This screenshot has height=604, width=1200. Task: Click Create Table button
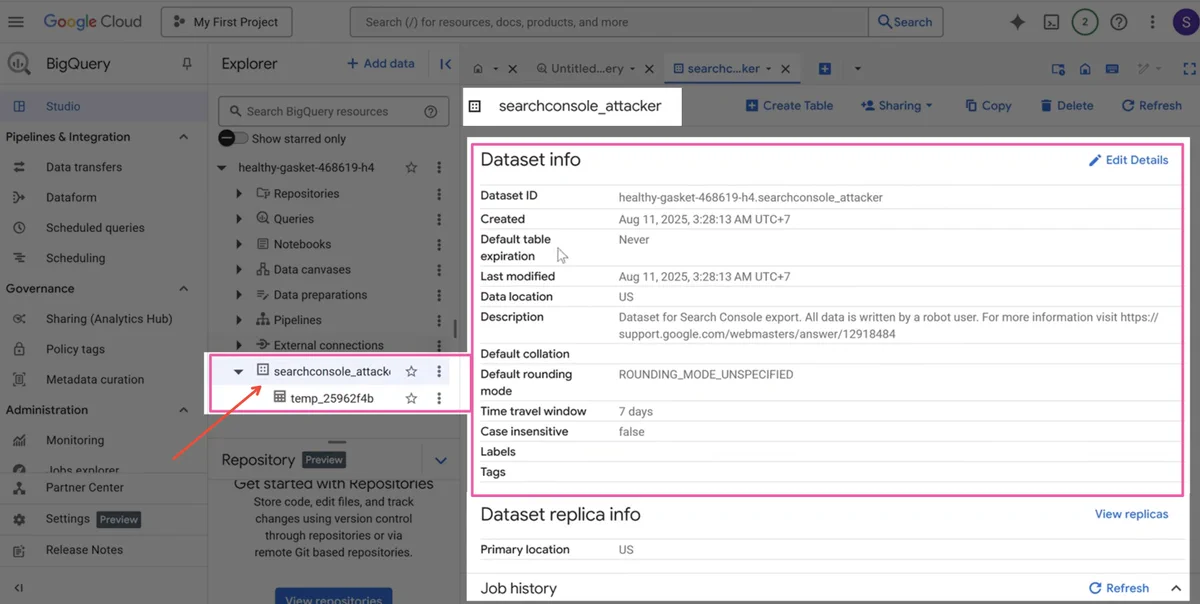tap(789, 105)
